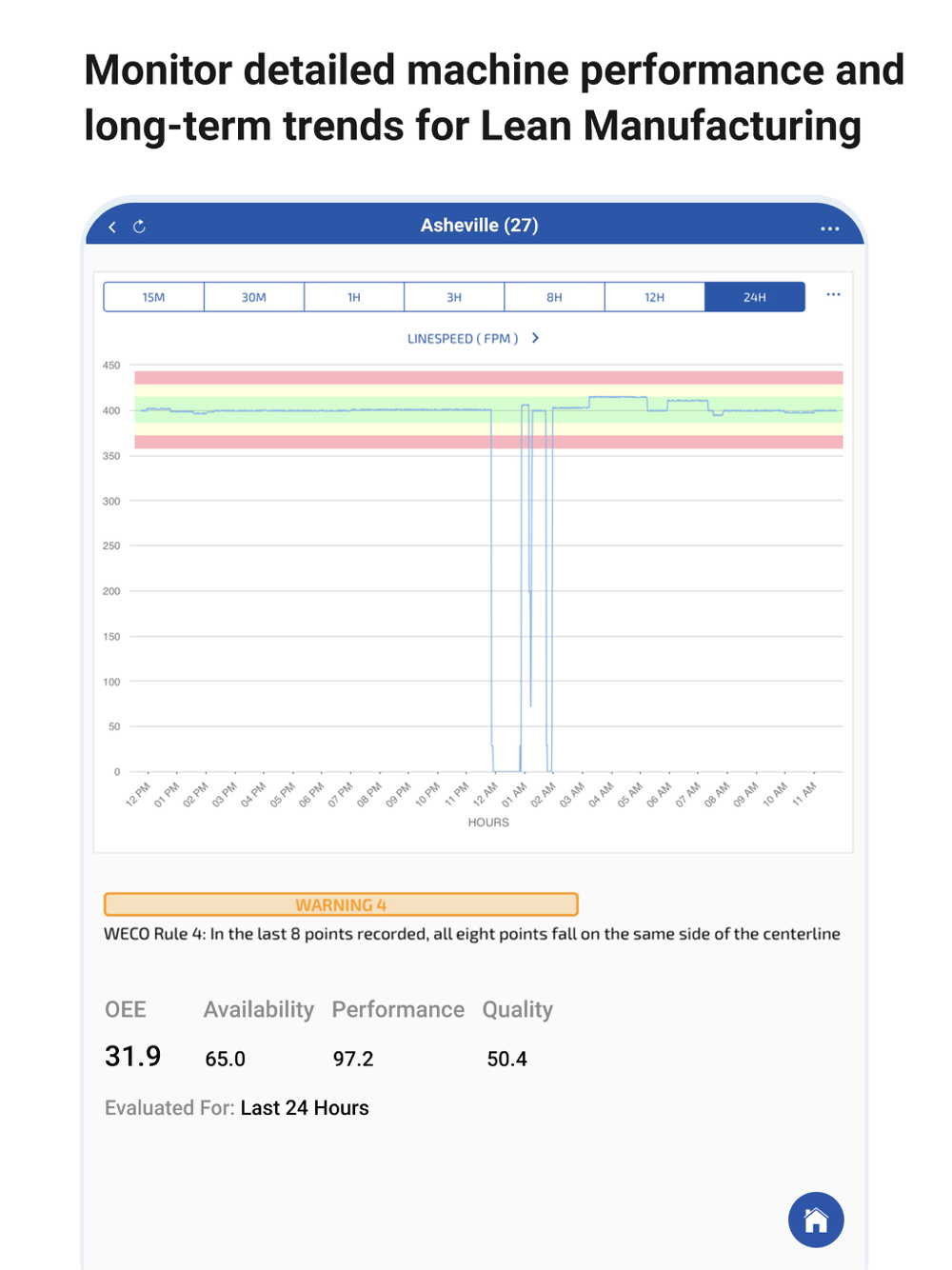
Task: Choose the 8H time range
Action: (x=554, y=297)
